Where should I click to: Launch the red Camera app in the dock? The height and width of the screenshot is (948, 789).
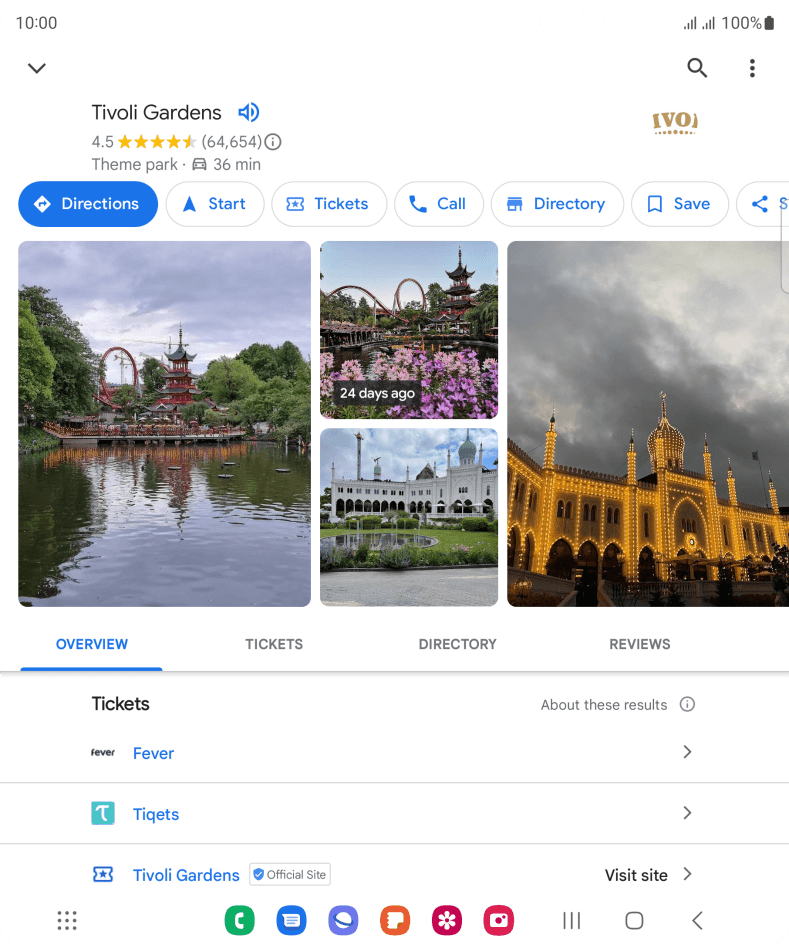(499, 921)
